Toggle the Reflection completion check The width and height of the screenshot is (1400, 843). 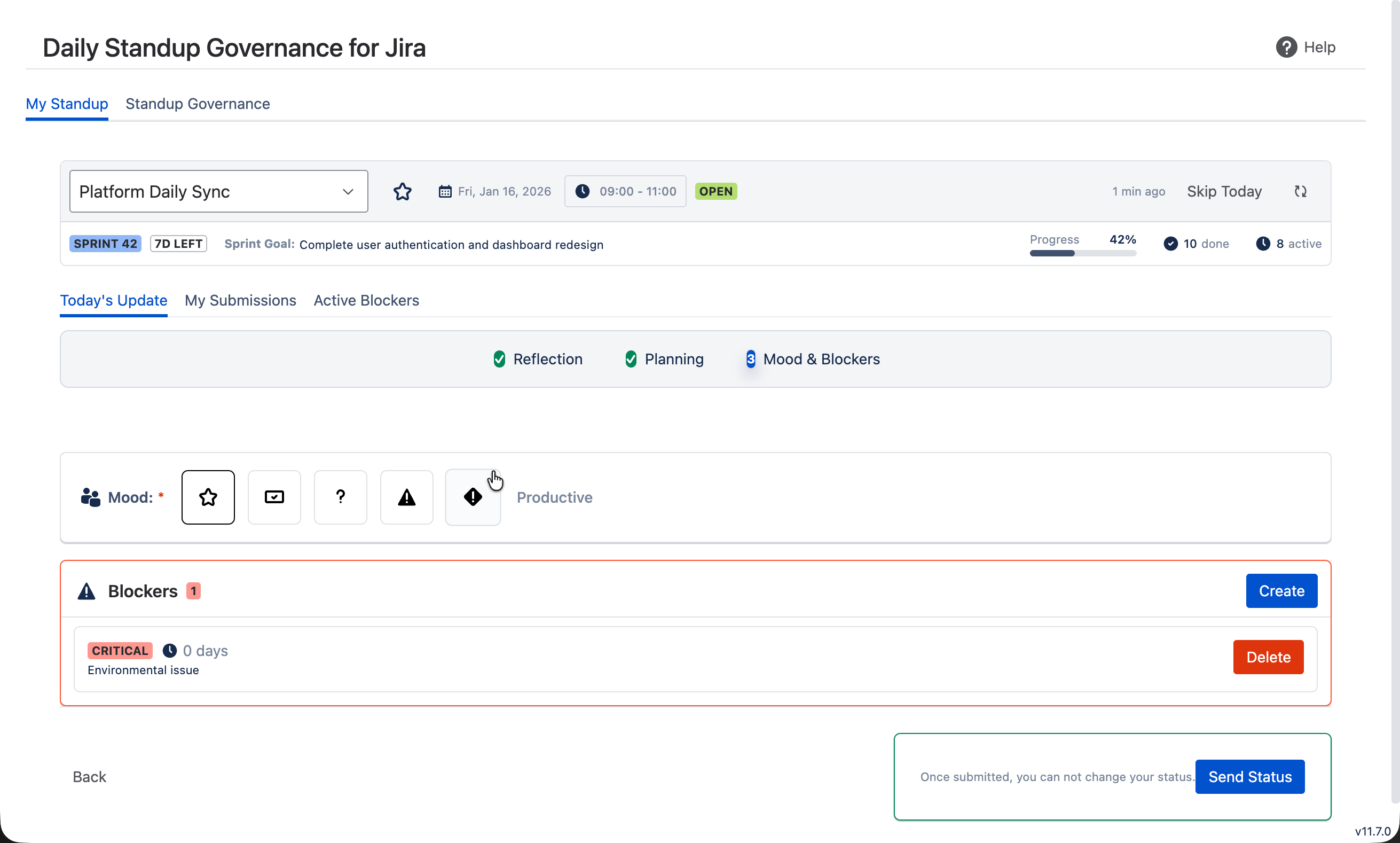pos(500,358)
